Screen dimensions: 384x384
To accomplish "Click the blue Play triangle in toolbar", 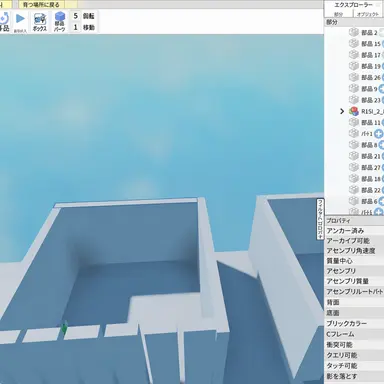I will click(x=20, y=19).
